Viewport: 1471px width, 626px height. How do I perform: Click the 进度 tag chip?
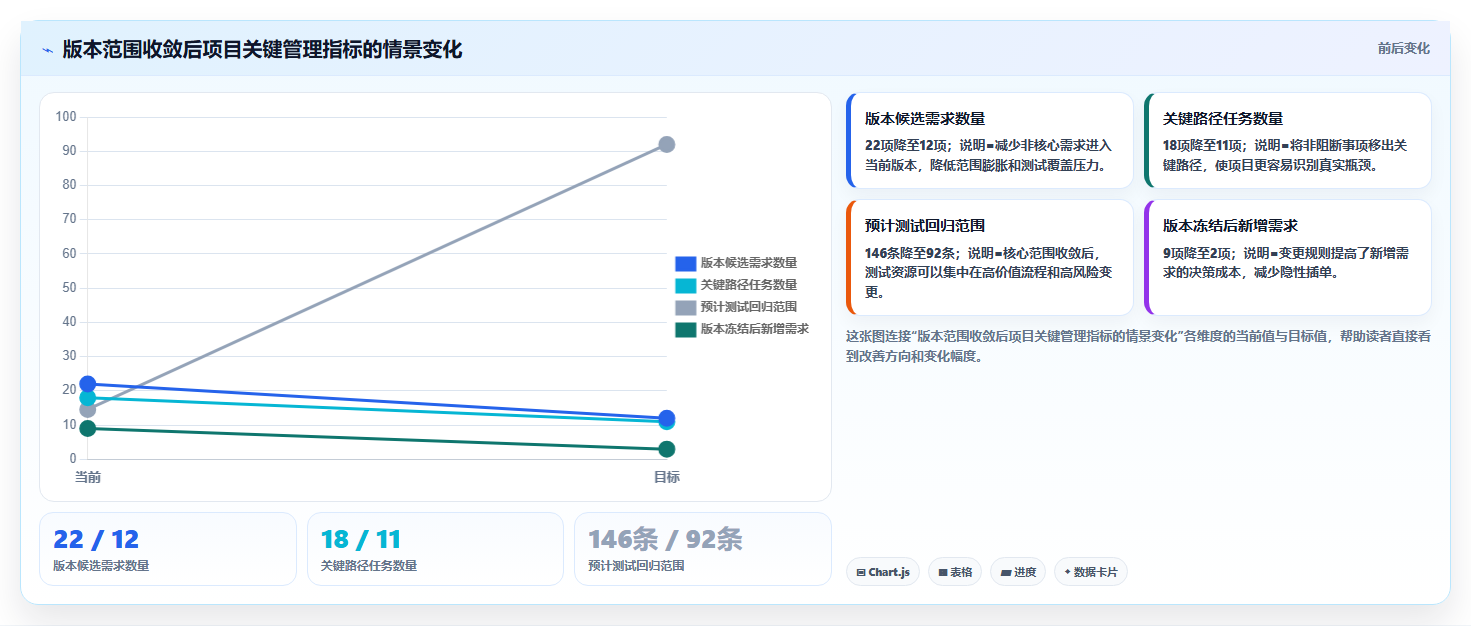[1018, 572]
